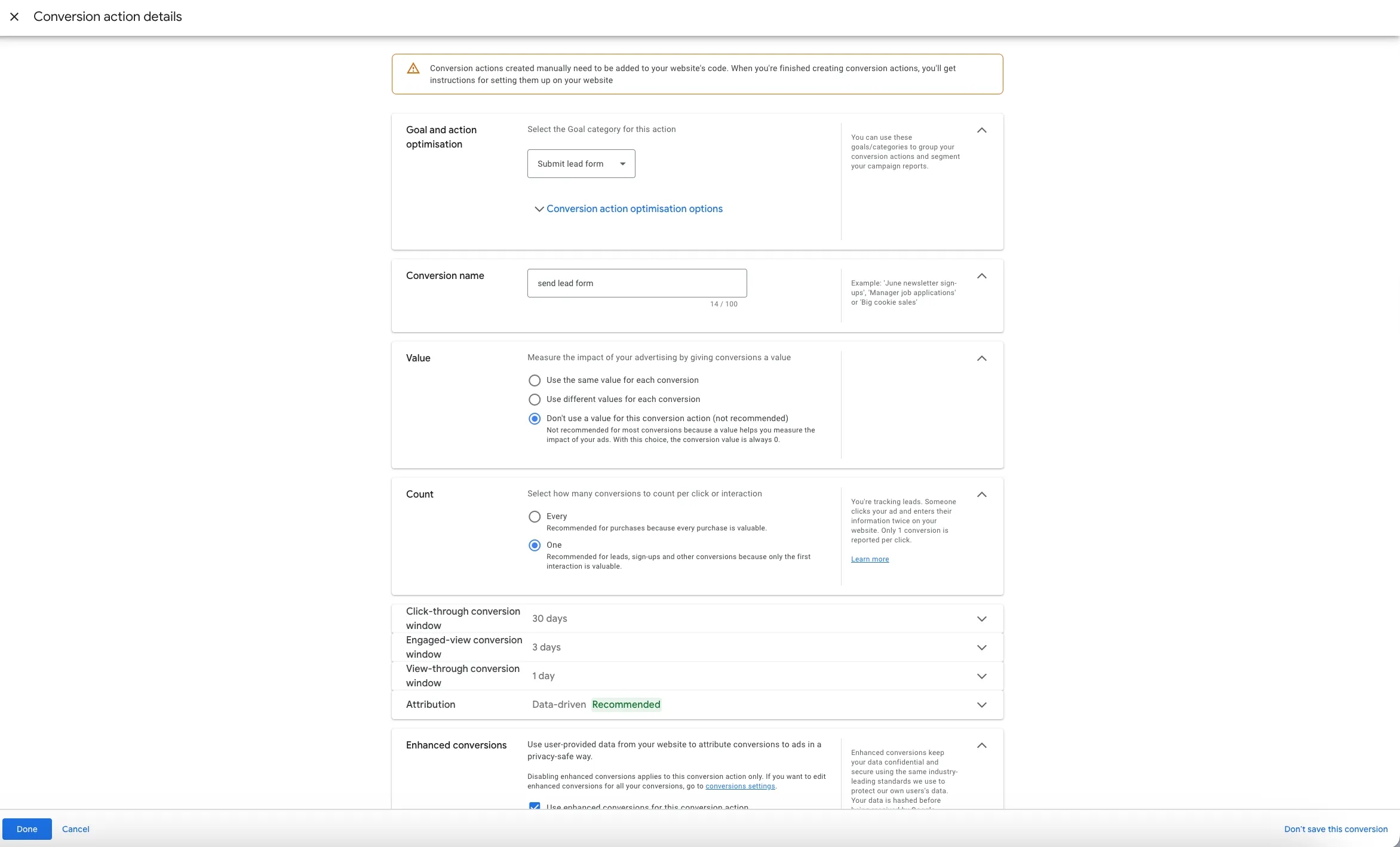Click the Done button
The width and height of the screenshot is (1400, 847).
click(27, 829)
